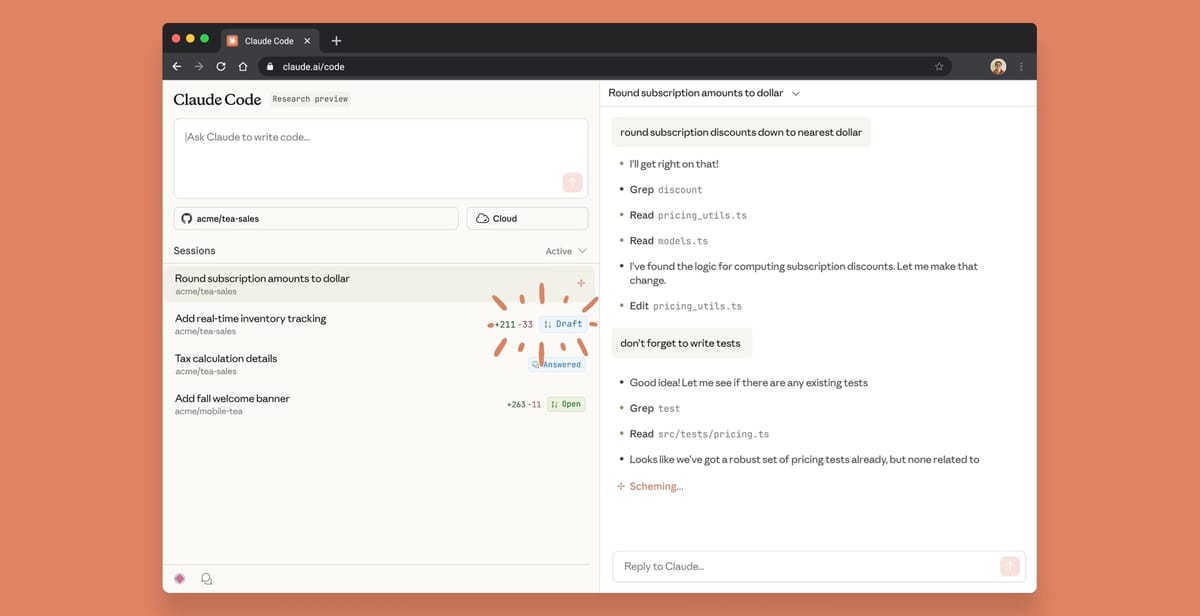Click the browser back arrow

click(177, 67)
